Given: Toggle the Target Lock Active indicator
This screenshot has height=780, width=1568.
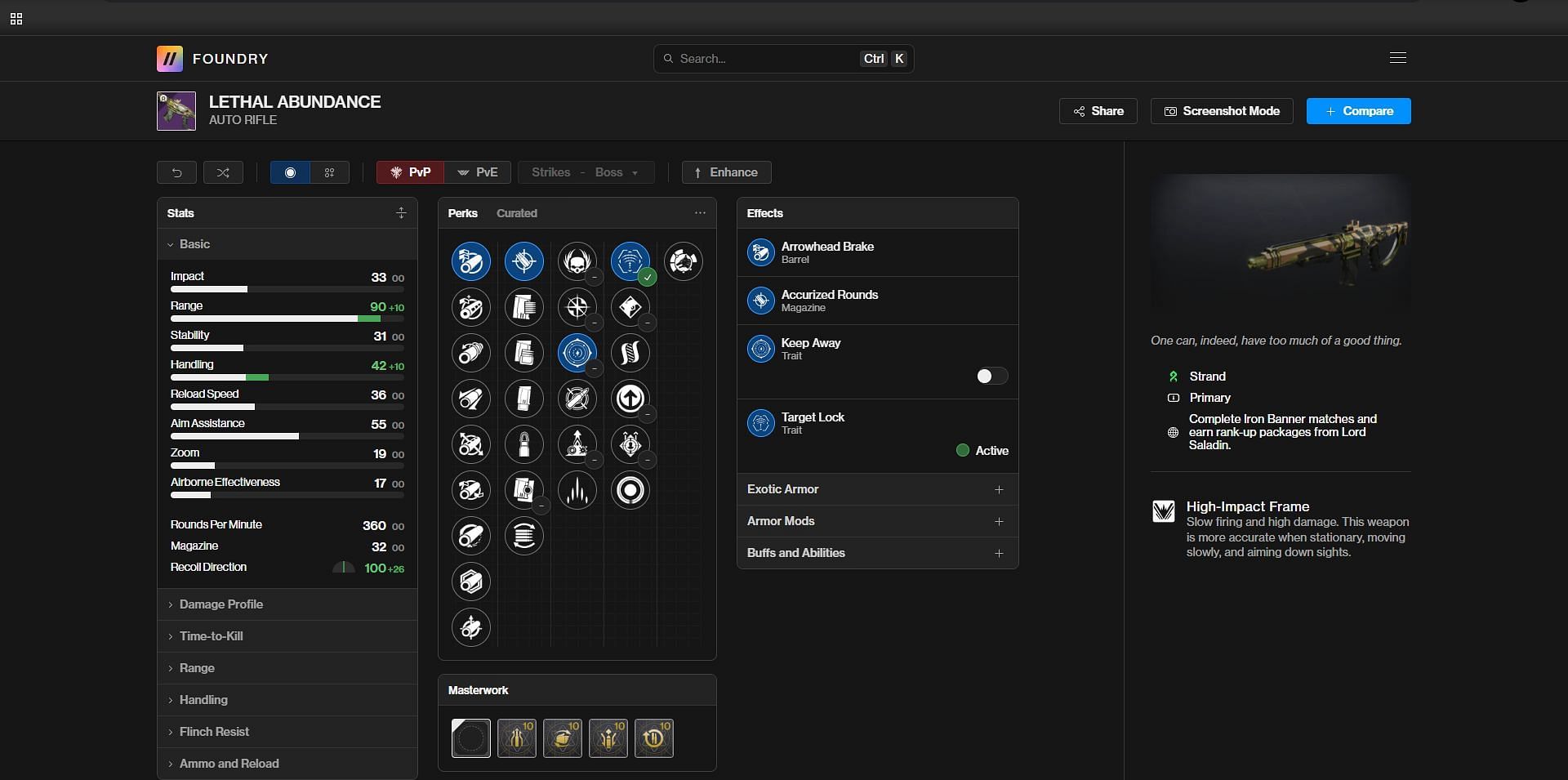Looking at the screenshot, I should [x=982, y=450].
